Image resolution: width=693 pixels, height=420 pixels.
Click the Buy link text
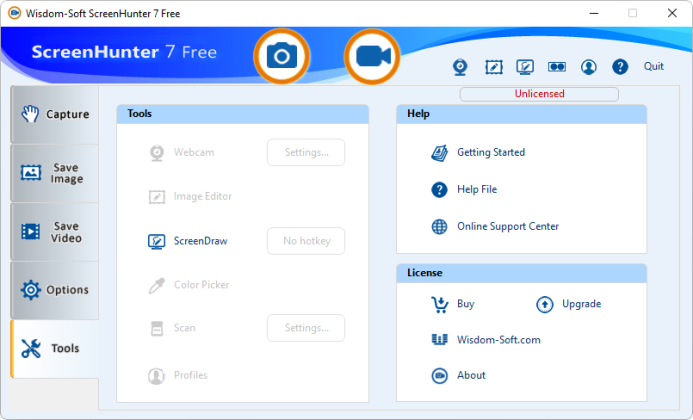point(465,304)
